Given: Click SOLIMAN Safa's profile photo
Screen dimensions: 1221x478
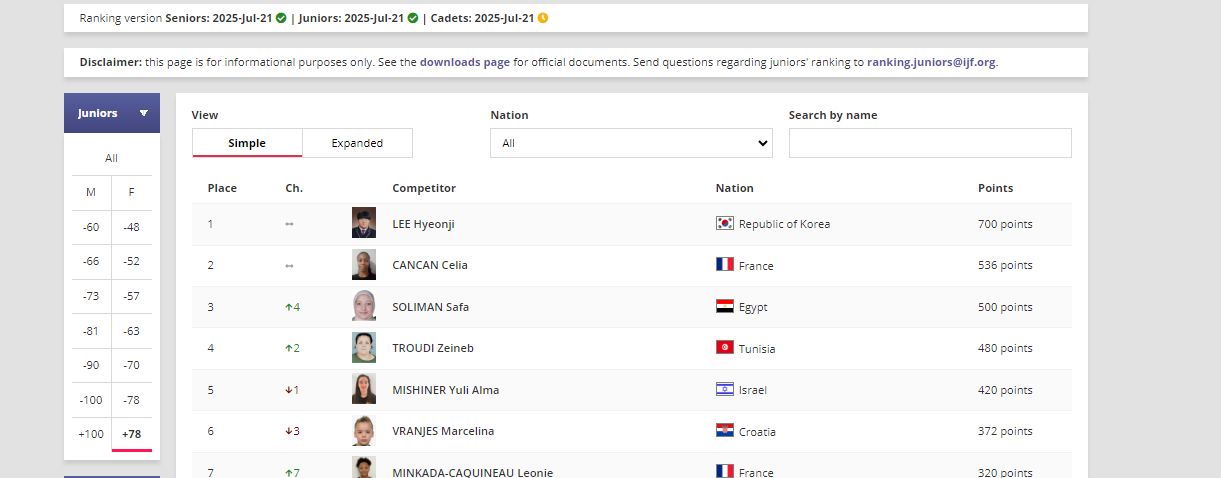Looking at the screenshot, I should pos(364,306).
